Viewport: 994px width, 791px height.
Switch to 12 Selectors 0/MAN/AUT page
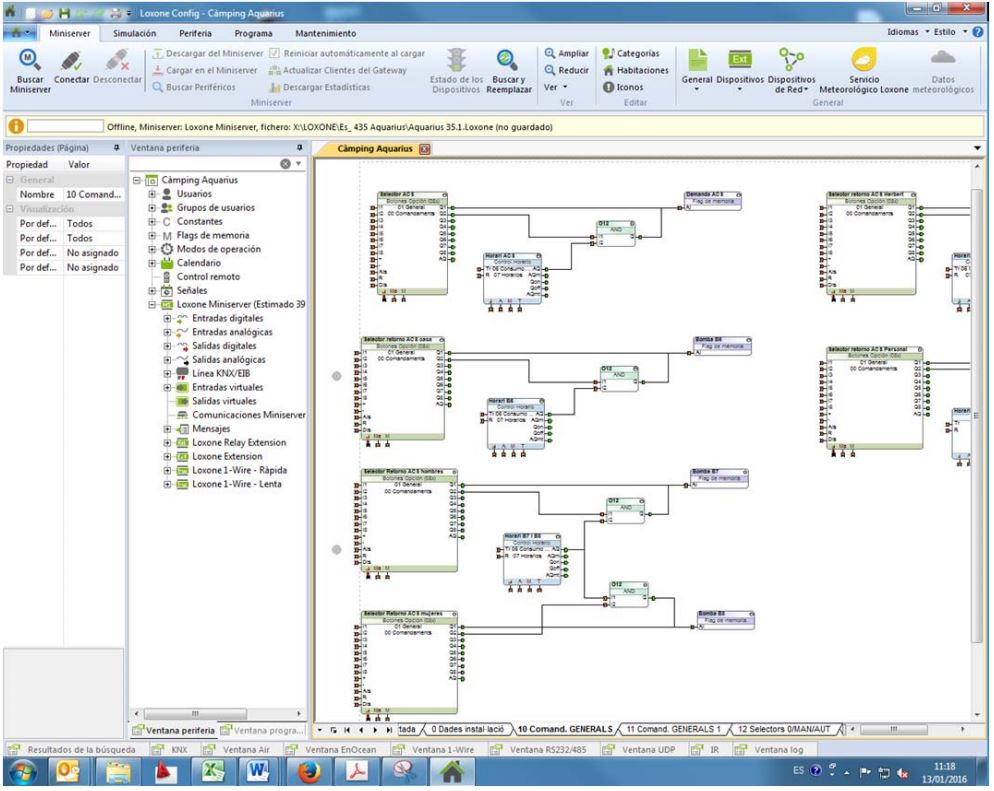tap(784, 730)
